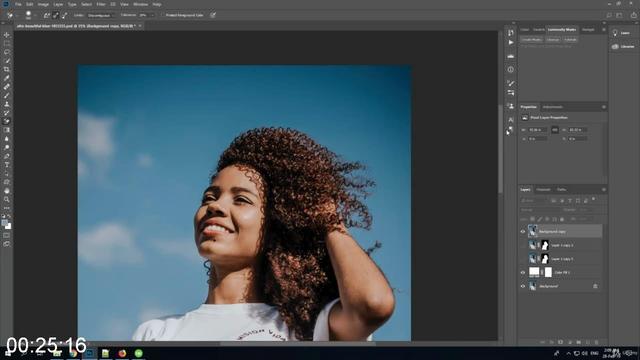
Task: Open the Tolerance value dropdown
Action: coord(153,15)
